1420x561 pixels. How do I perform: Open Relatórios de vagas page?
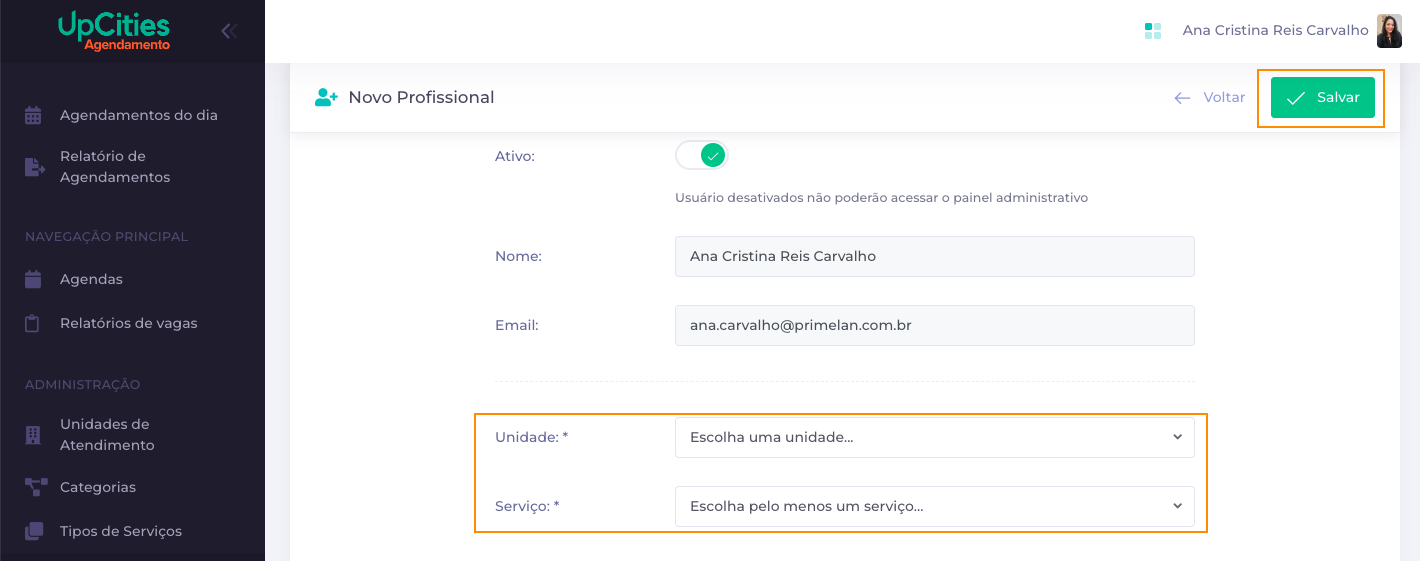click(x=129, y=323)
